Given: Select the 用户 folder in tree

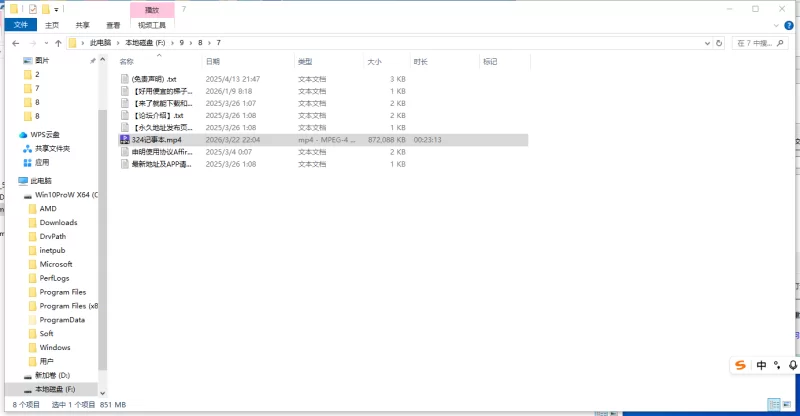Looking at the screenshot, I should click(46, 361).
